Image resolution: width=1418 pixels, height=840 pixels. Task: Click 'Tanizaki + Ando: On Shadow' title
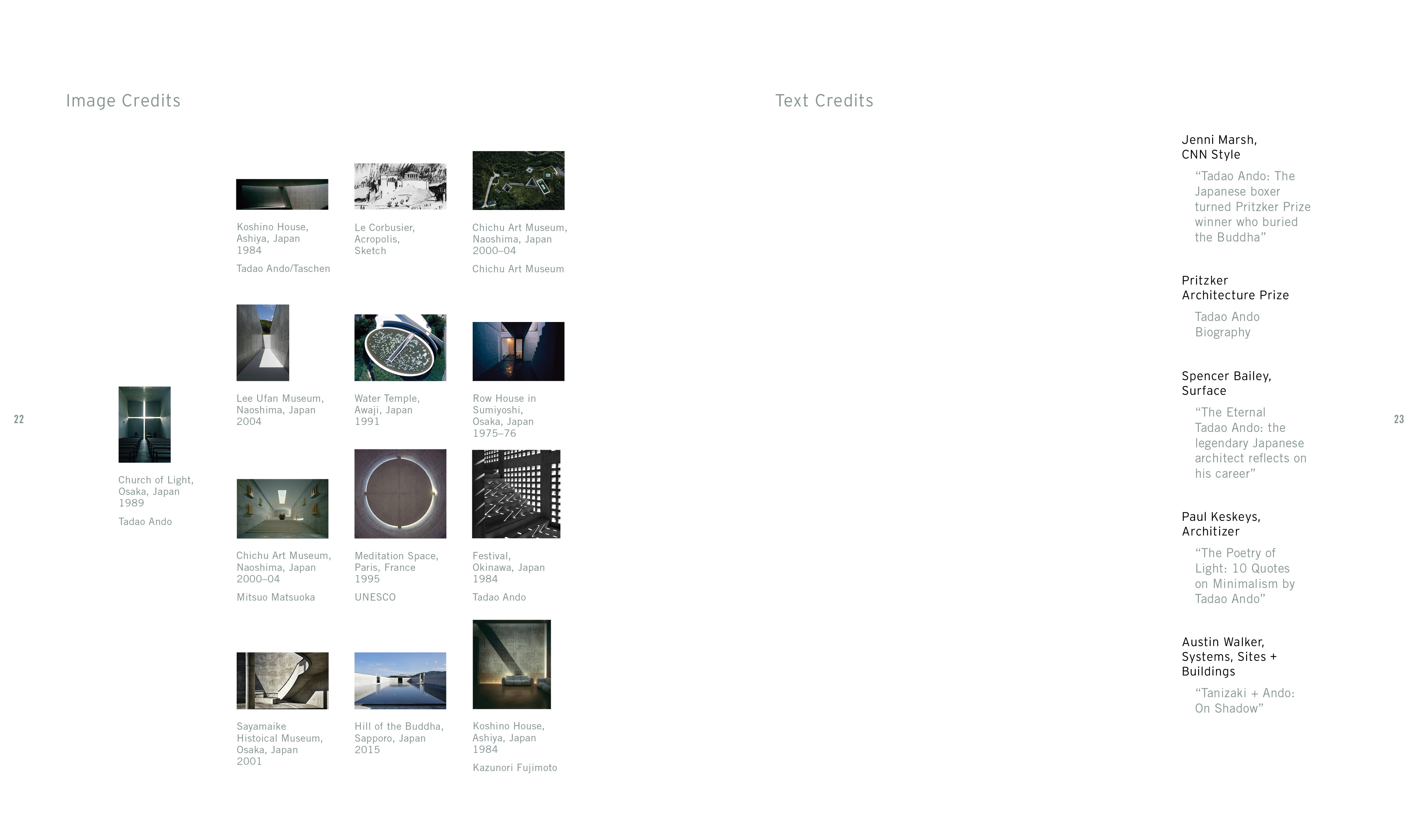point(1245,701)
